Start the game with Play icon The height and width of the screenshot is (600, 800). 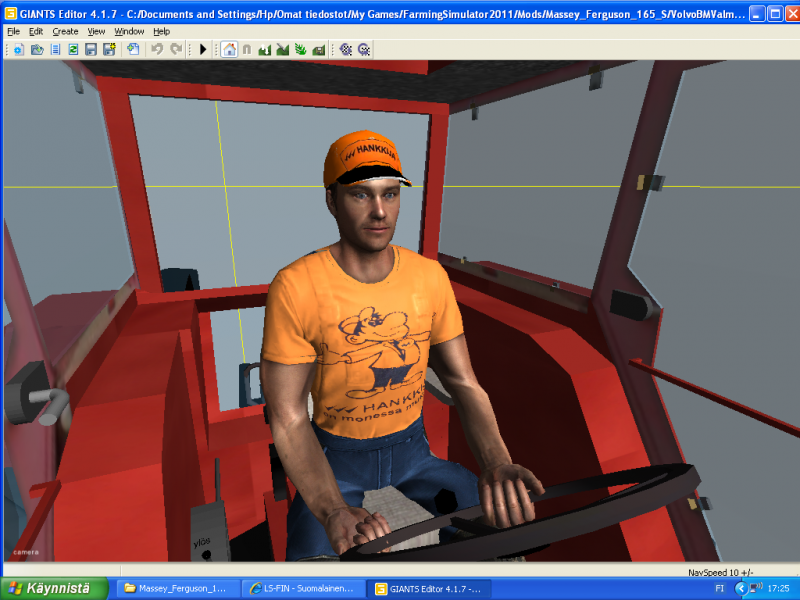click(203, 49)
